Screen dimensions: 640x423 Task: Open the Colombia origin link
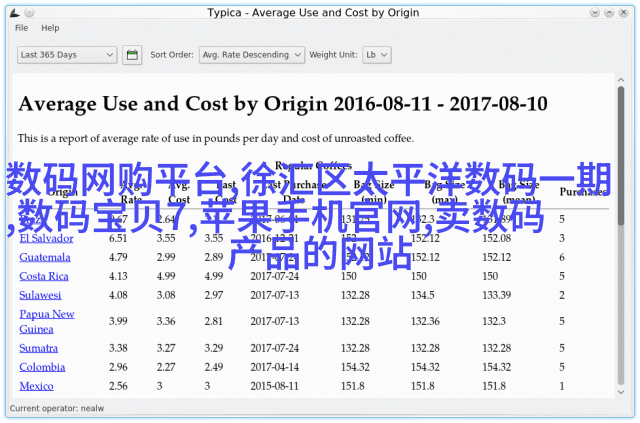coord(42,367)
